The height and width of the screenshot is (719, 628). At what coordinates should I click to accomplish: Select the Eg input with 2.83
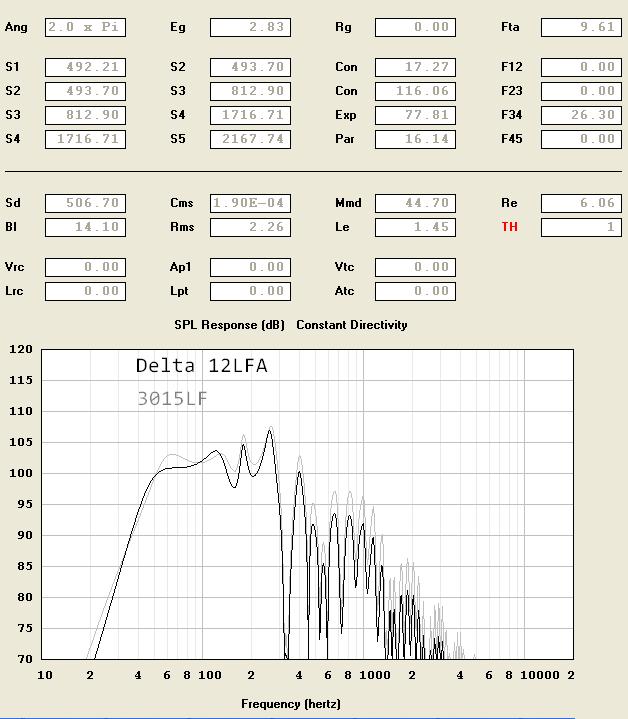[250, 27]
